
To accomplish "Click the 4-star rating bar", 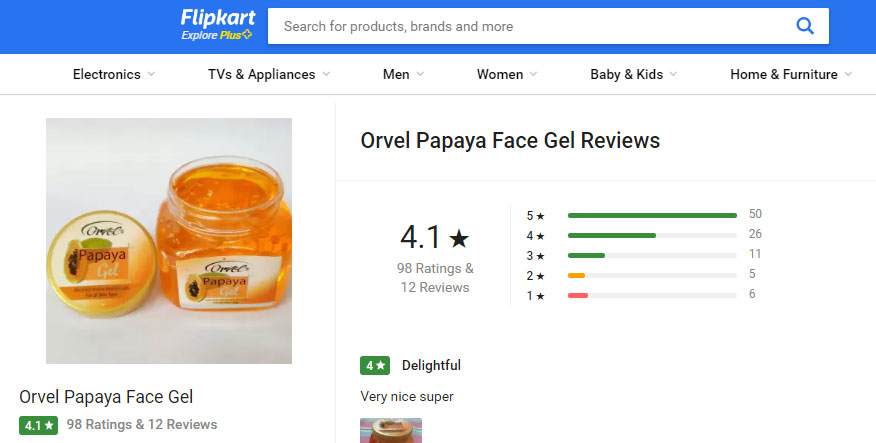I will (652, 235).
